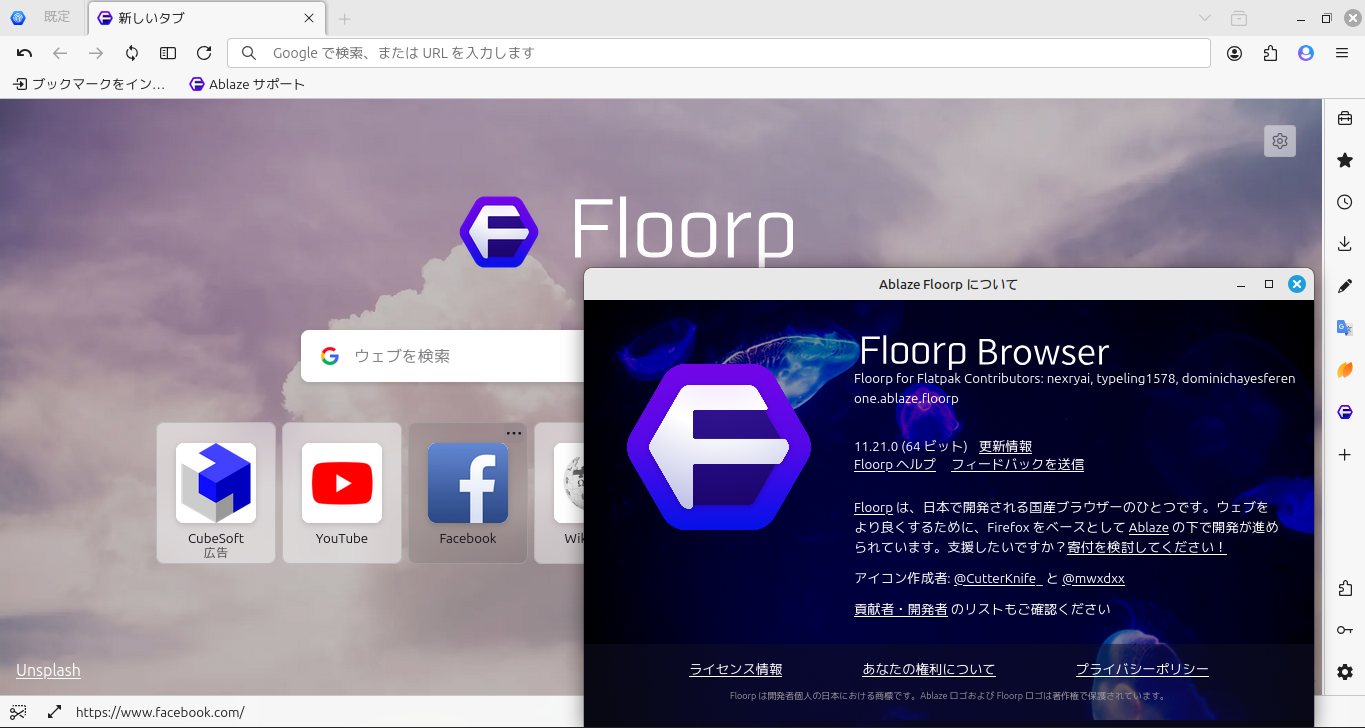Click the Ablaze link in description text
The height and width of the screenshot is (728, 1365).
coord(1148,527)
